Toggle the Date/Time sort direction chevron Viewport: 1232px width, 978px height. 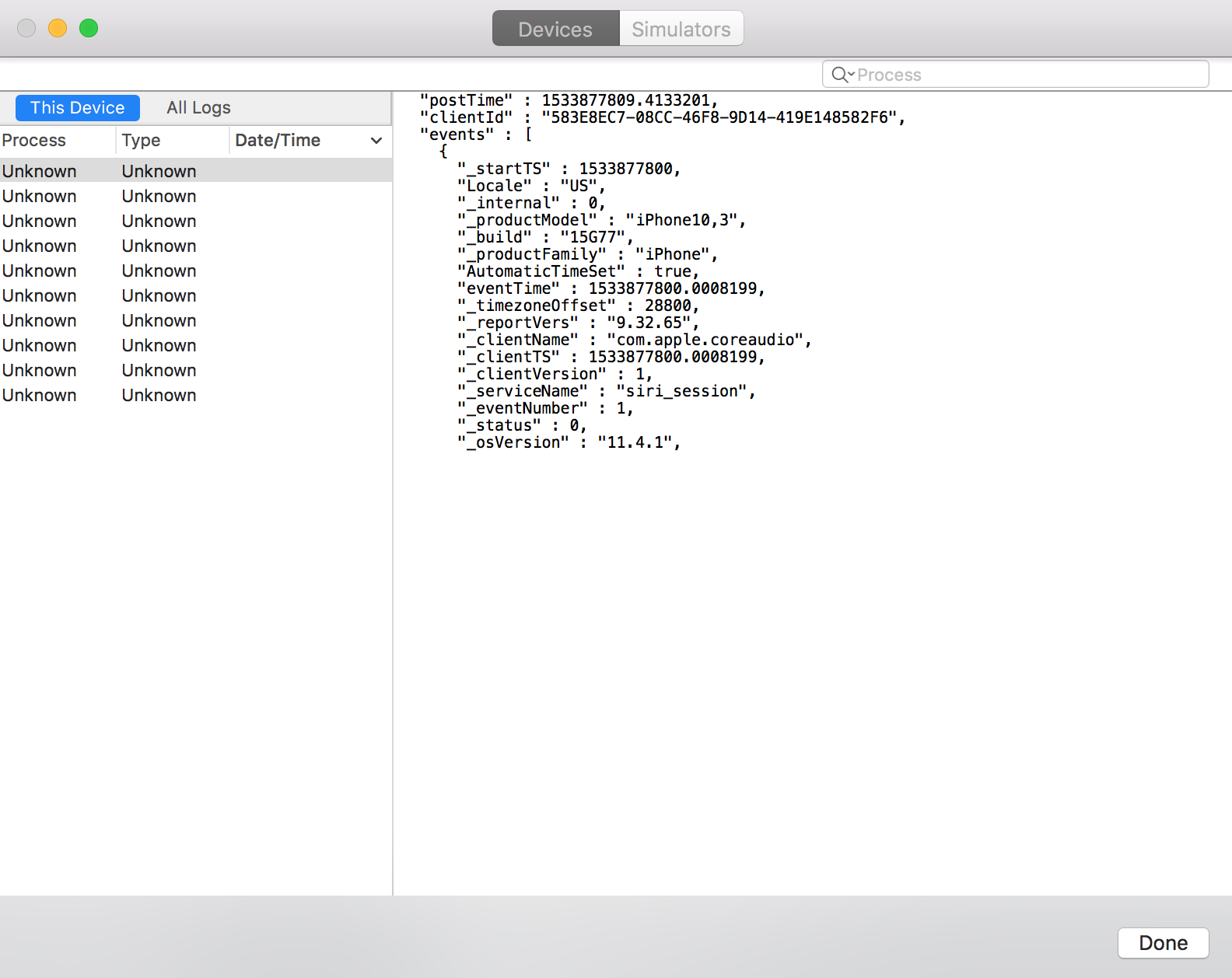376,141
